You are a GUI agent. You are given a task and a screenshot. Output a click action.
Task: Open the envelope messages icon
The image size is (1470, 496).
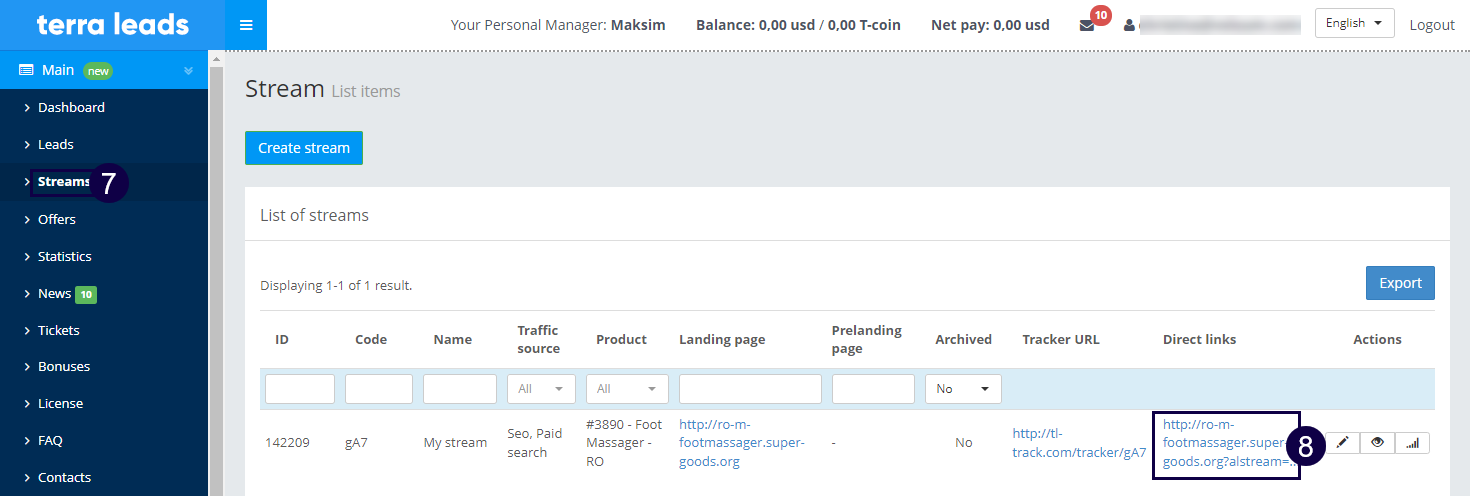click(x=1087, y=25)
